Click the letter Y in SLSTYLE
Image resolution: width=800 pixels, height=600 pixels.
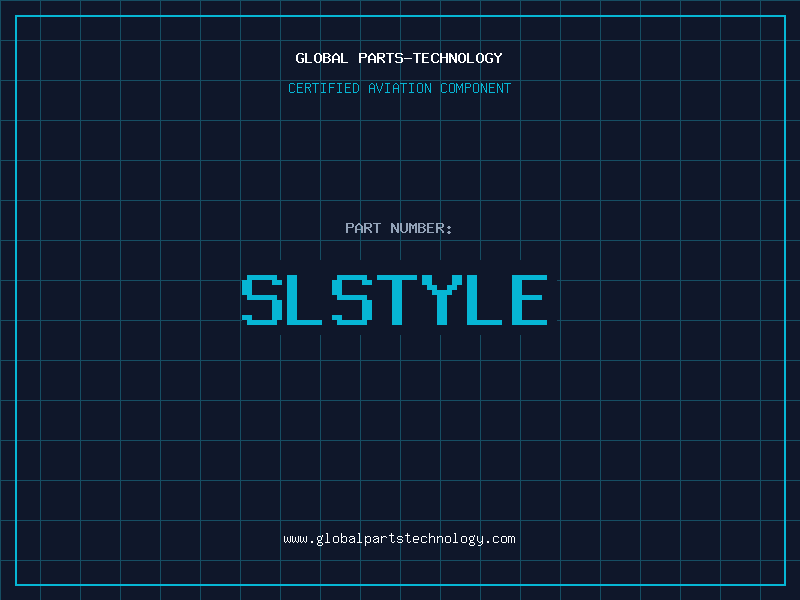coord(442,300)
